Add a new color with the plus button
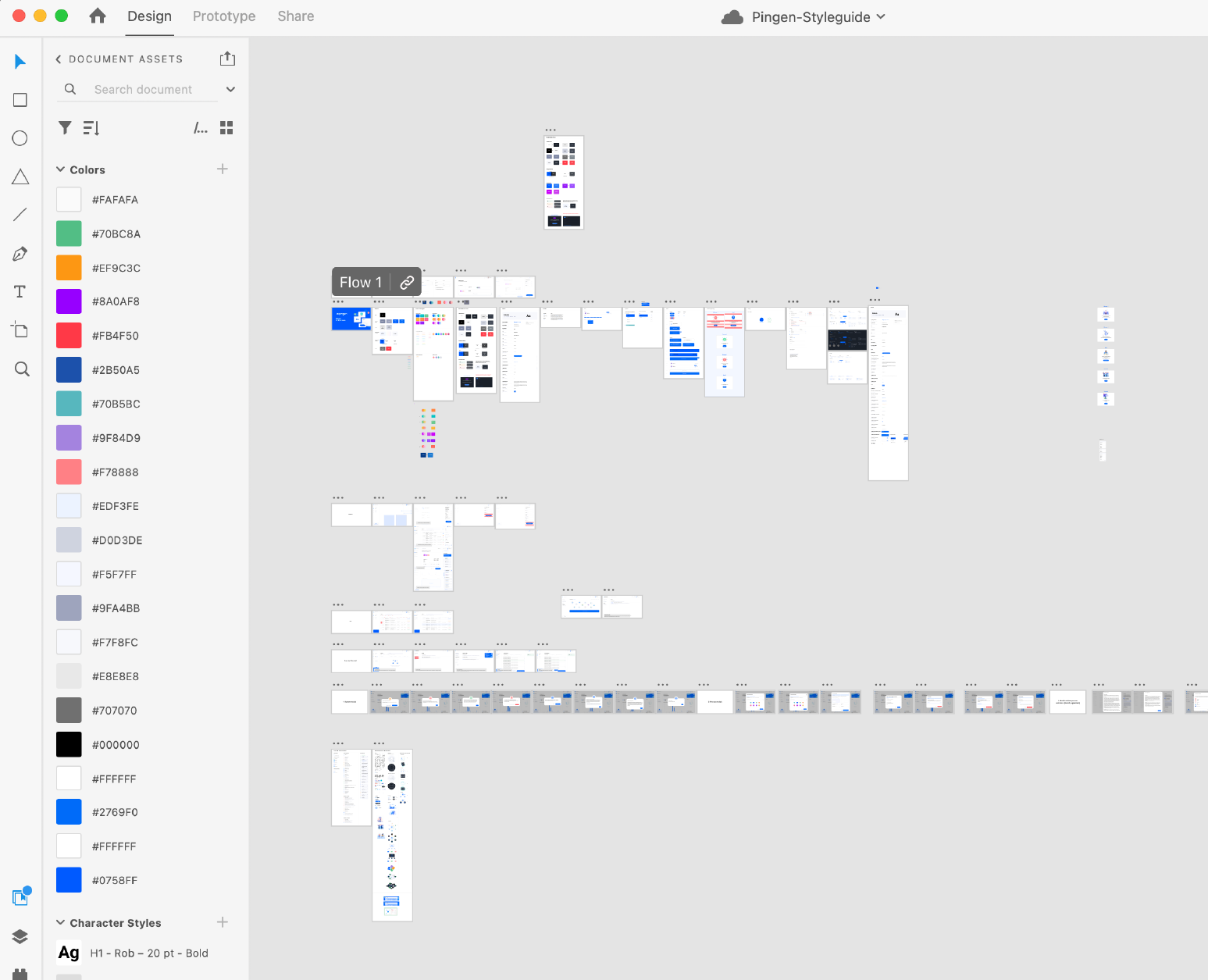The width and height of the screenshot is (1208, 980). pos(223,169)
